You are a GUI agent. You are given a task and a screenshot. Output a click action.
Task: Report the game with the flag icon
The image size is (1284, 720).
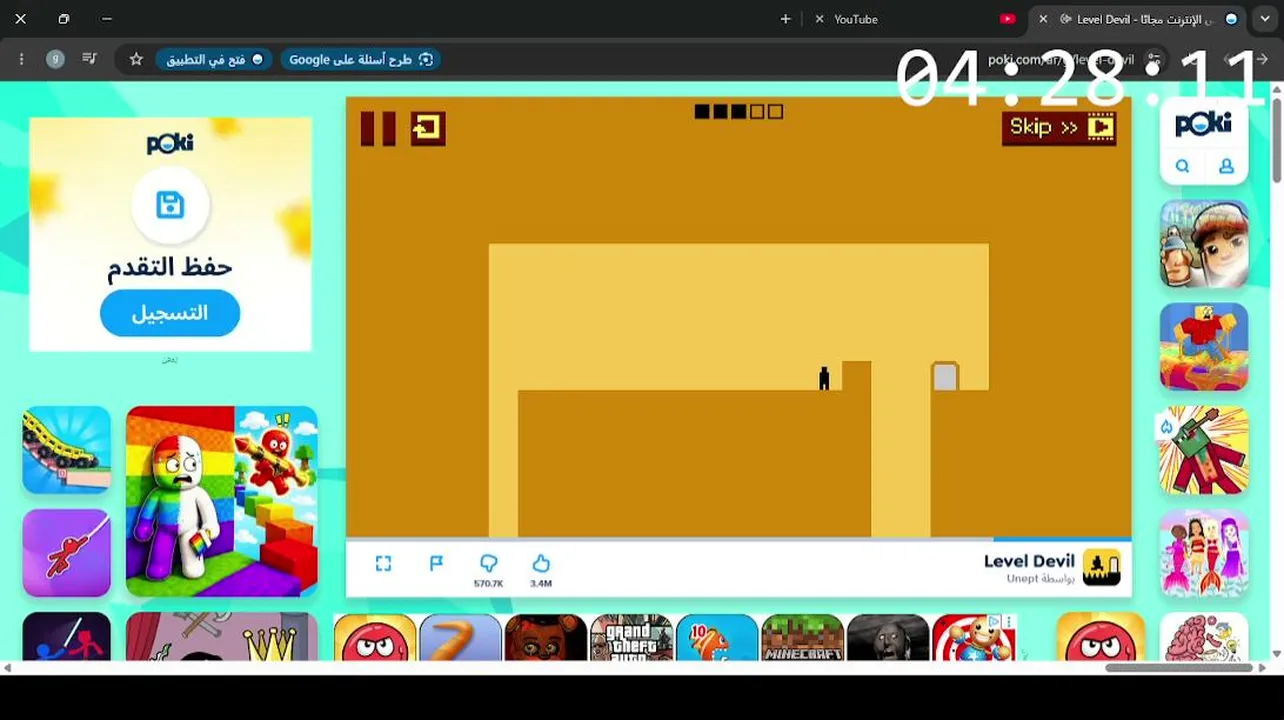(x=436, y=564)
